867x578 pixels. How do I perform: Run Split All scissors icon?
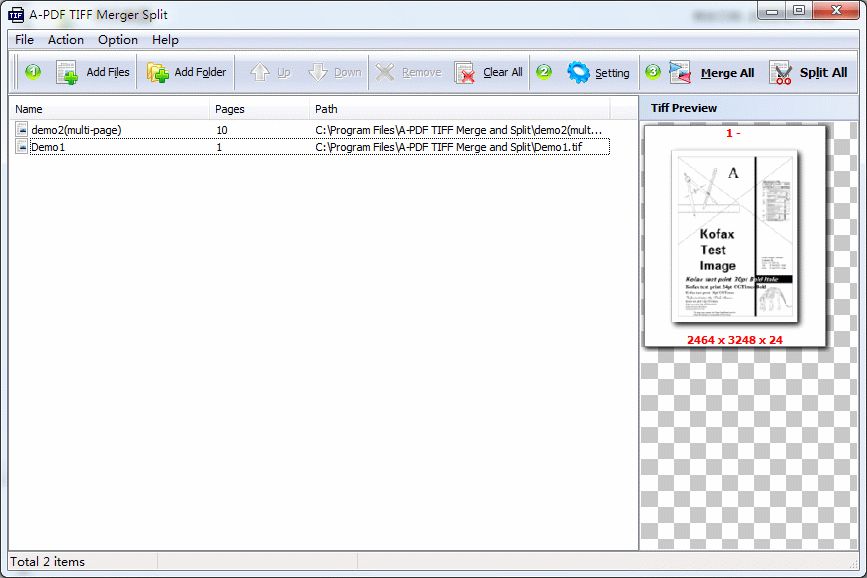click(x=781, y=72)
